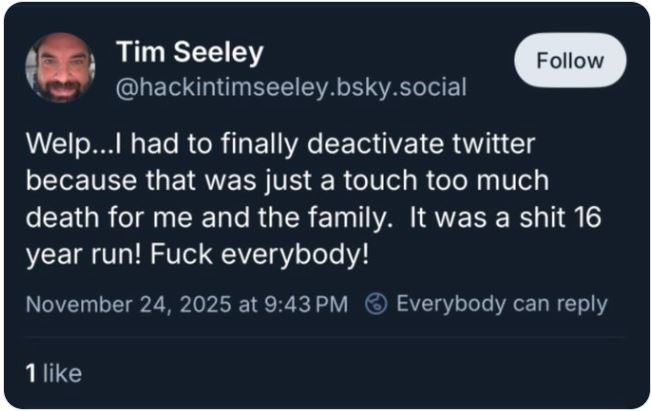Screen dimensions: 651x411
Task: Click the like count number "1"
Action: [x=31, y=373]
